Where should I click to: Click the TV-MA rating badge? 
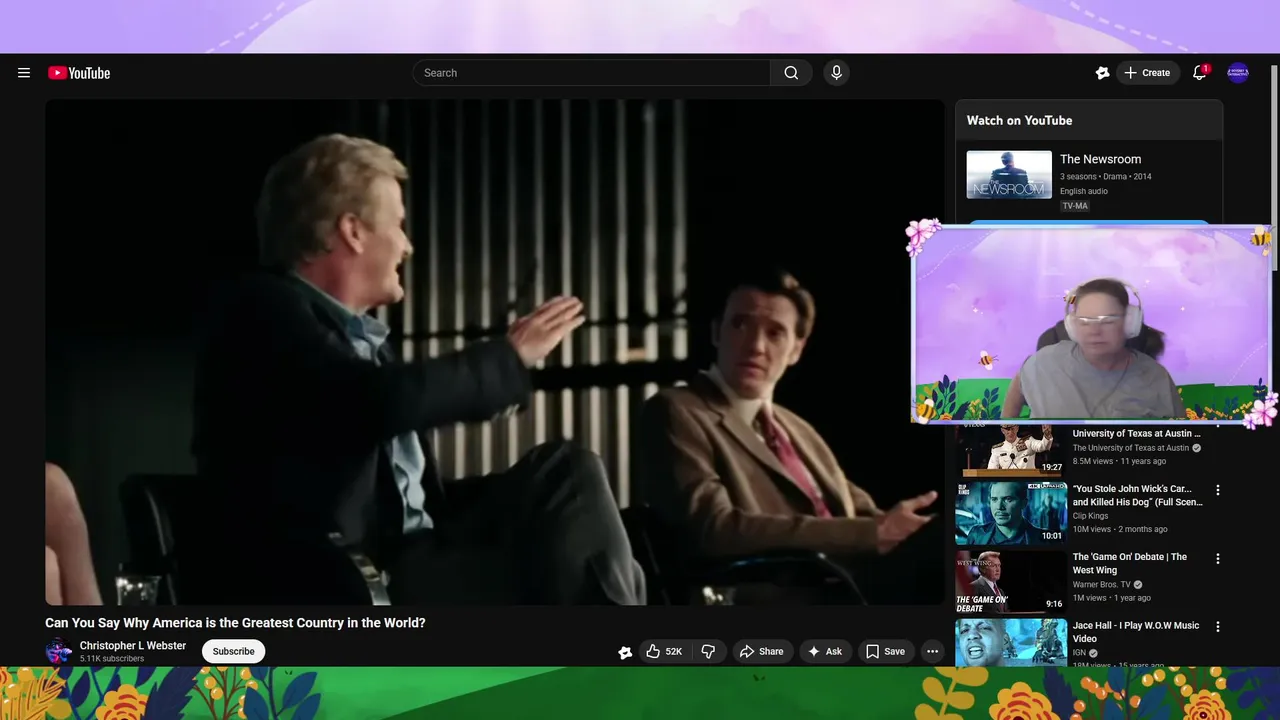tap(1075, 206)
